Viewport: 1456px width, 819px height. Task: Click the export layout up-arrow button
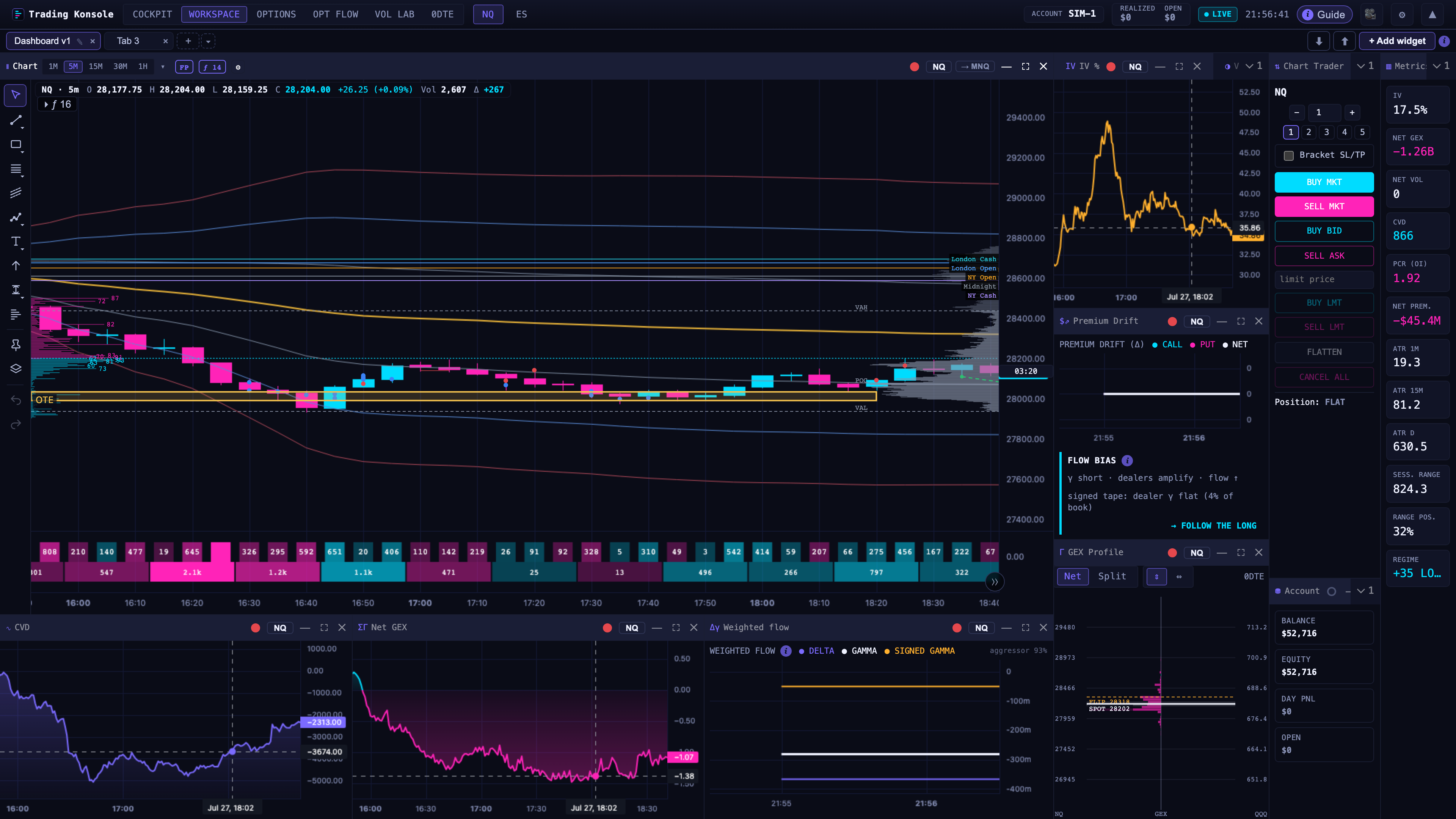pyautogui.click(x=1345, y=41)
